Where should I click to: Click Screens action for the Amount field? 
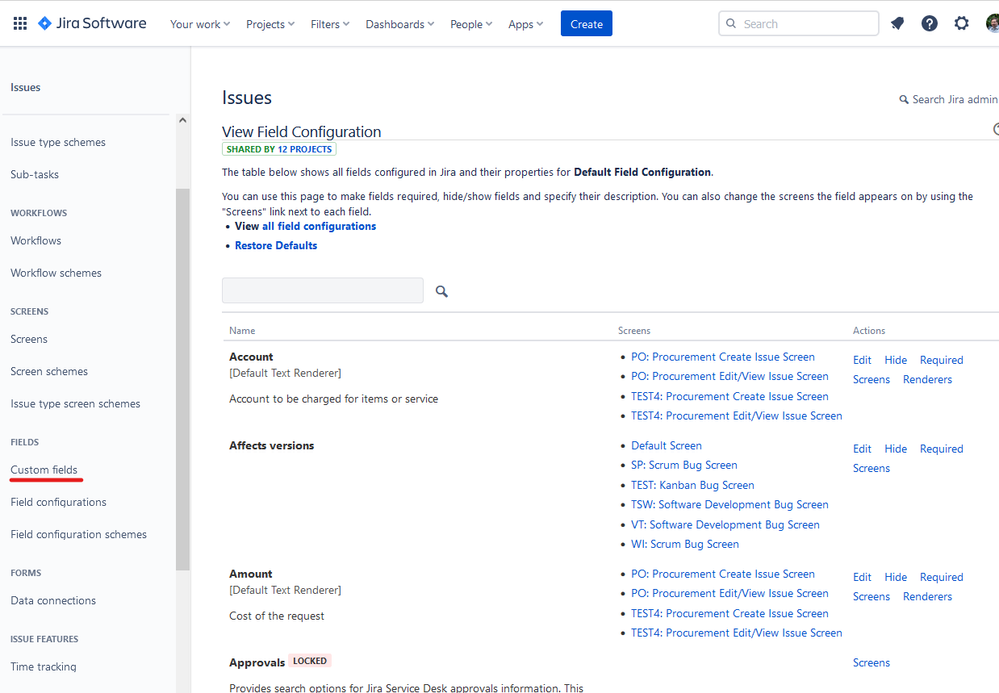[x=871, y=597]
